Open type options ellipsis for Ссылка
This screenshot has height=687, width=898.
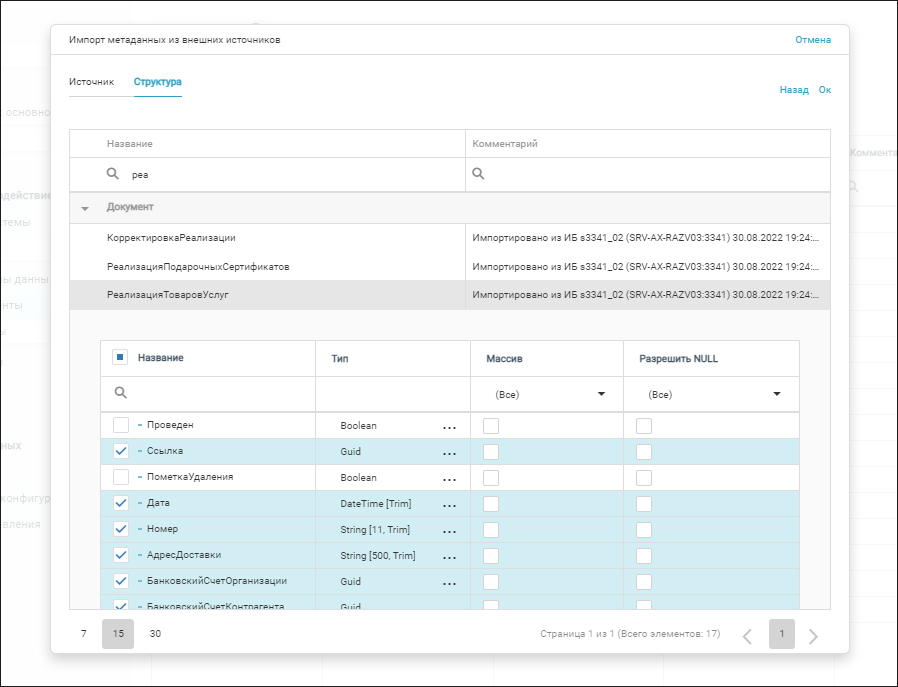(x=449, y=452)
